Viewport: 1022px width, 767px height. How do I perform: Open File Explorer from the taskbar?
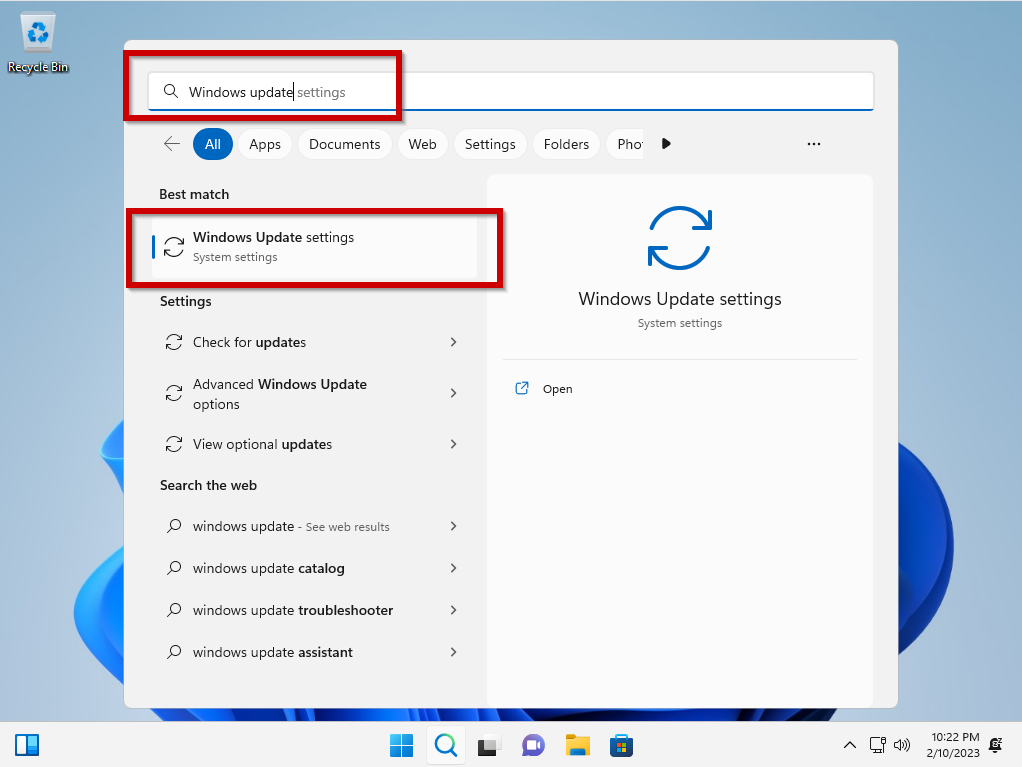pyautogui.click(x=577, y=745)
